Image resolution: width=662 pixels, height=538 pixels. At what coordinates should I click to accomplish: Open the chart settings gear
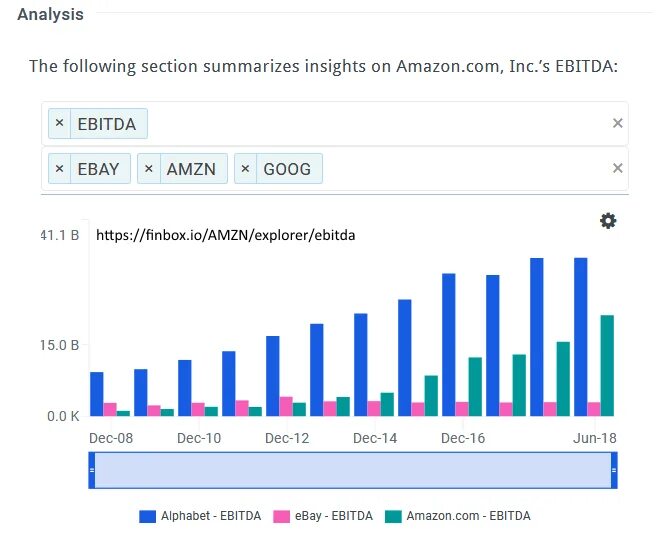click(608, 221)
